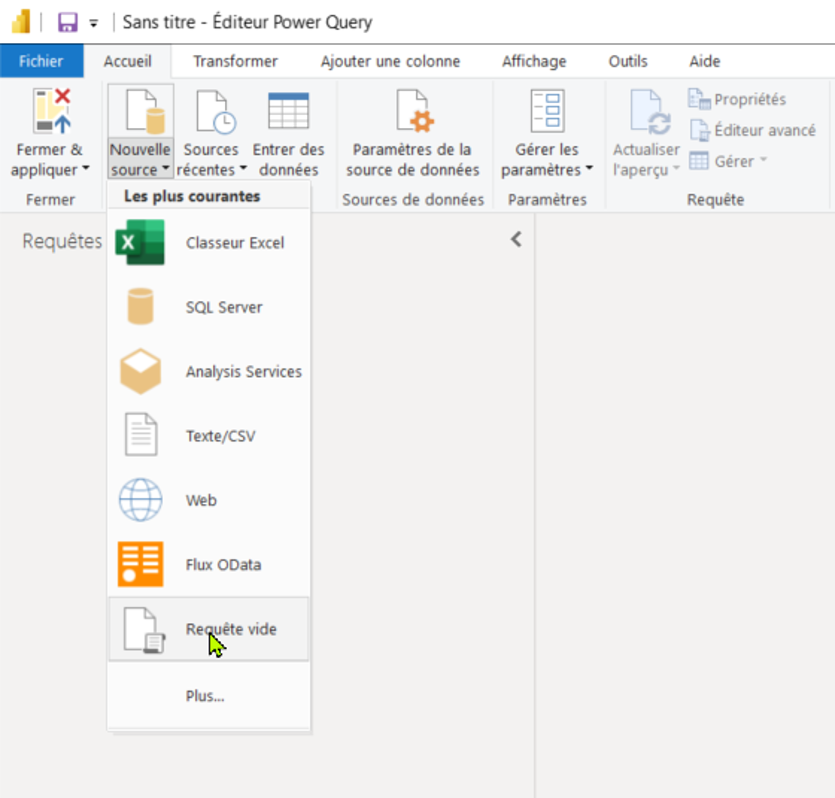Click the SQL Server cylinder icon
Viewport: 835px width, 798px height.
(141, 307)
